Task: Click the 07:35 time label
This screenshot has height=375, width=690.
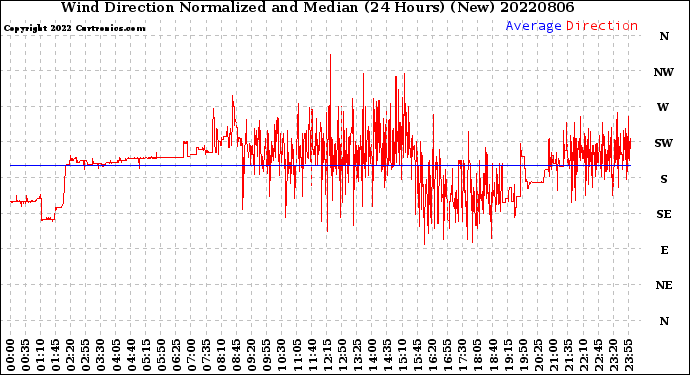Action: point(206,355)
